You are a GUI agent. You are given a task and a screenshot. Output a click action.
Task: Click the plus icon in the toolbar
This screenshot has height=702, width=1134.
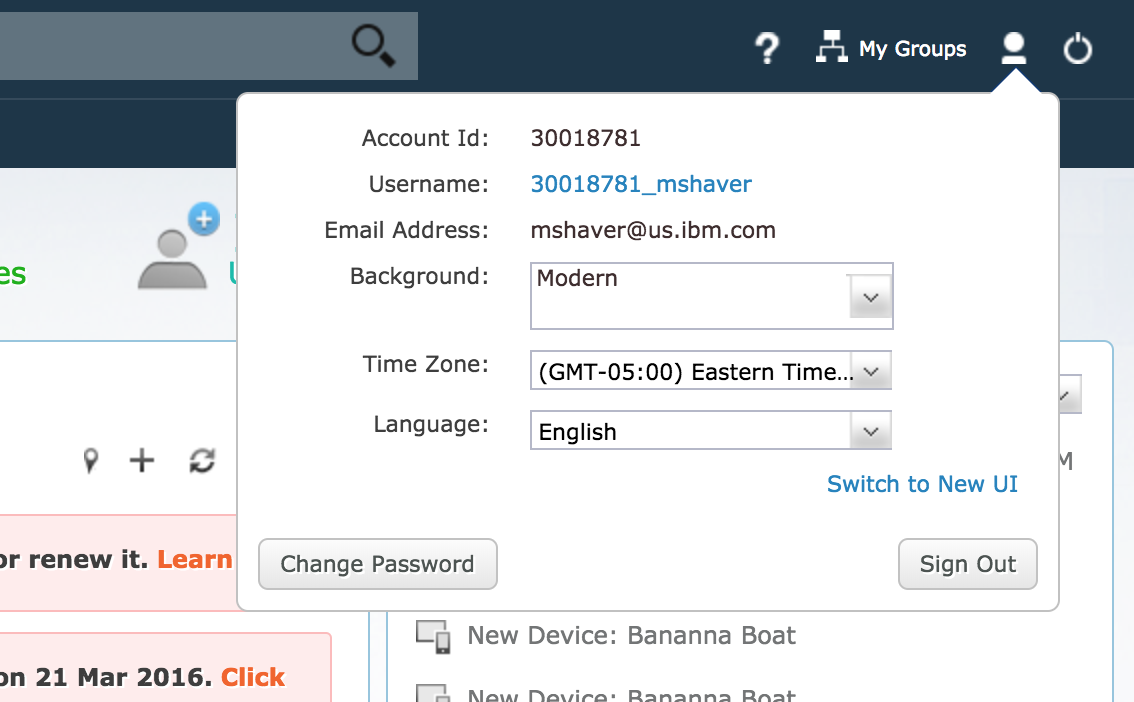click(x=141, y=461)
